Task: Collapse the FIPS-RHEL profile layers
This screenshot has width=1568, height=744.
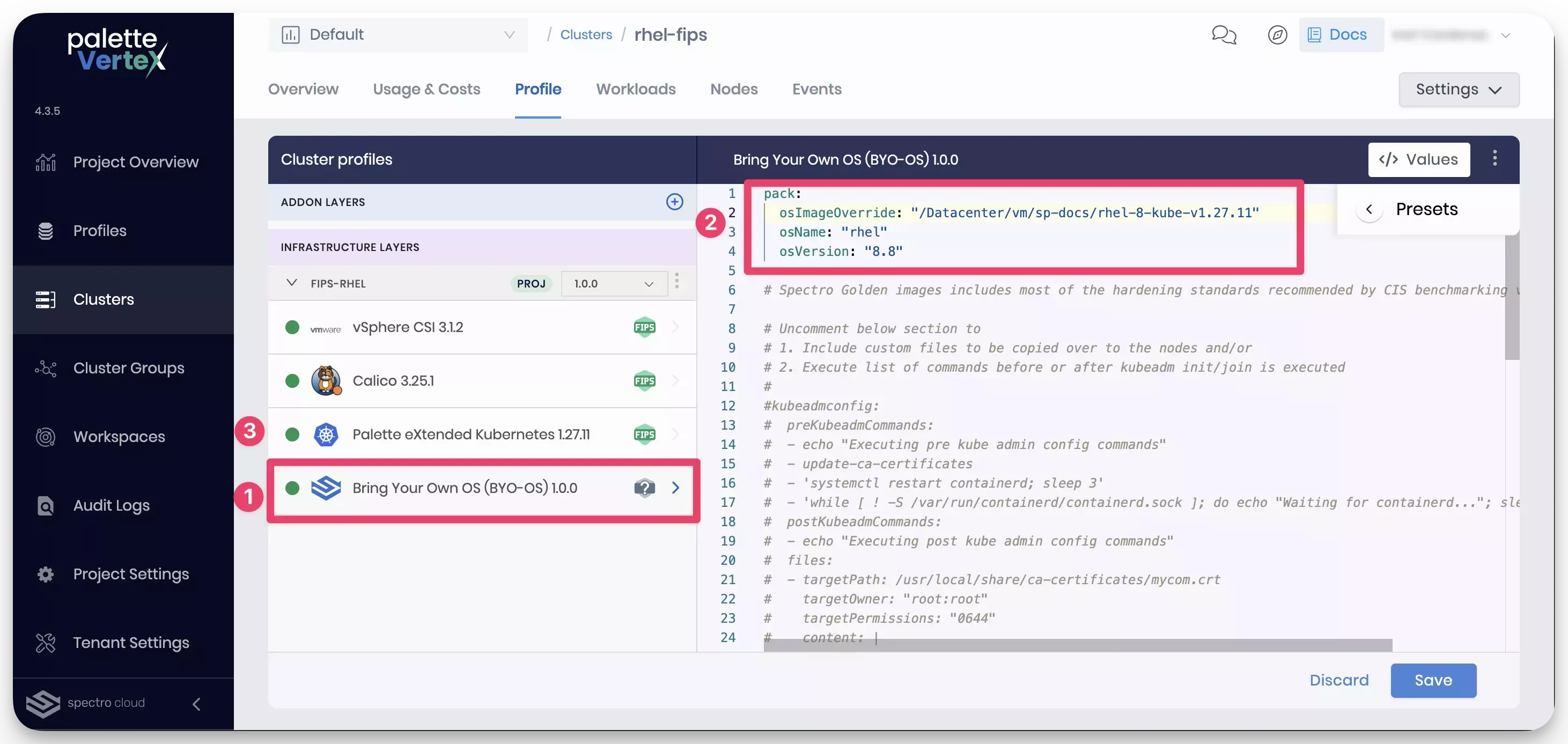Action: (292, 283)
